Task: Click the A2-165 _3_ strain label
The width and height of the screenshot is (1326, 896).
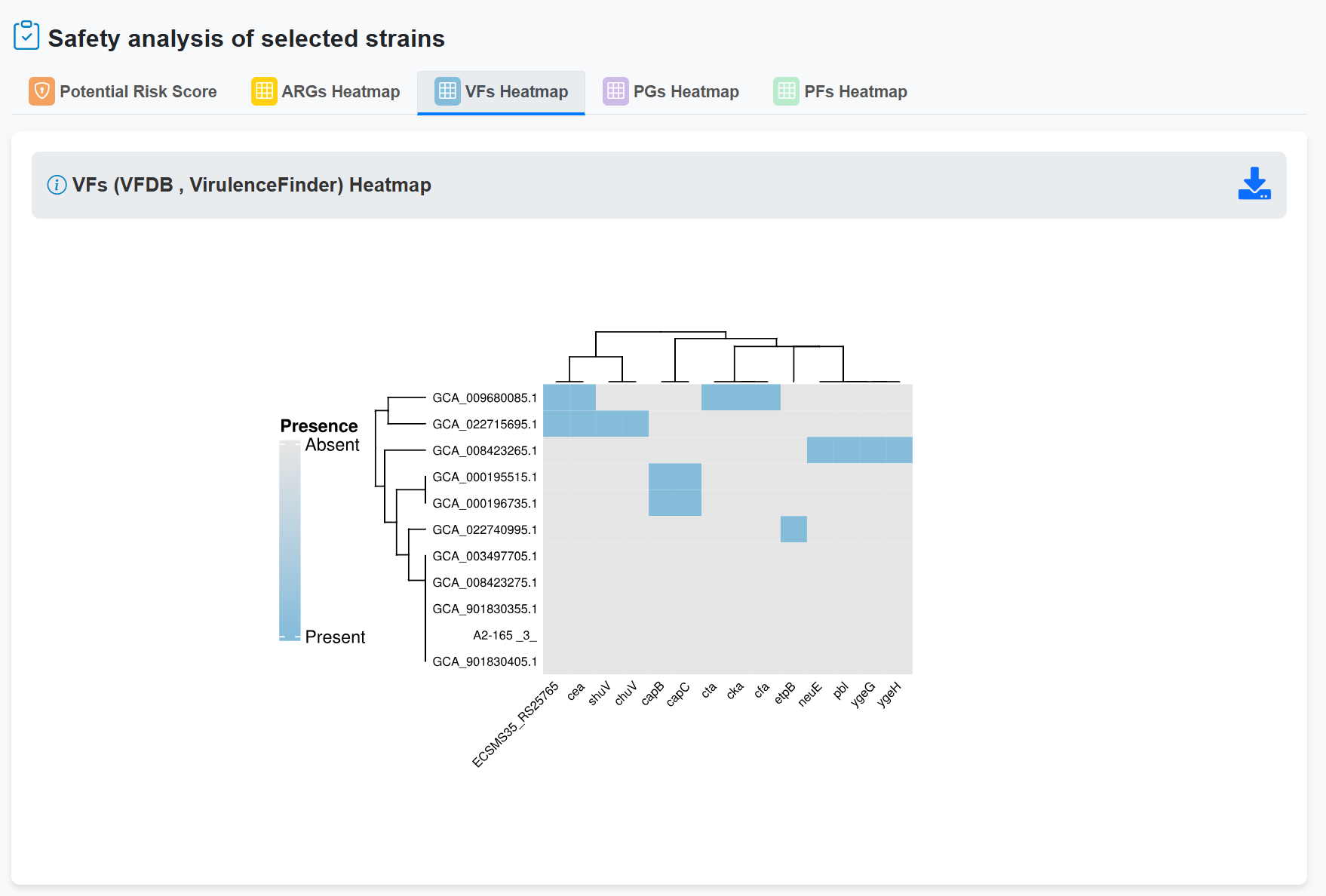Action: coord(505,635)
